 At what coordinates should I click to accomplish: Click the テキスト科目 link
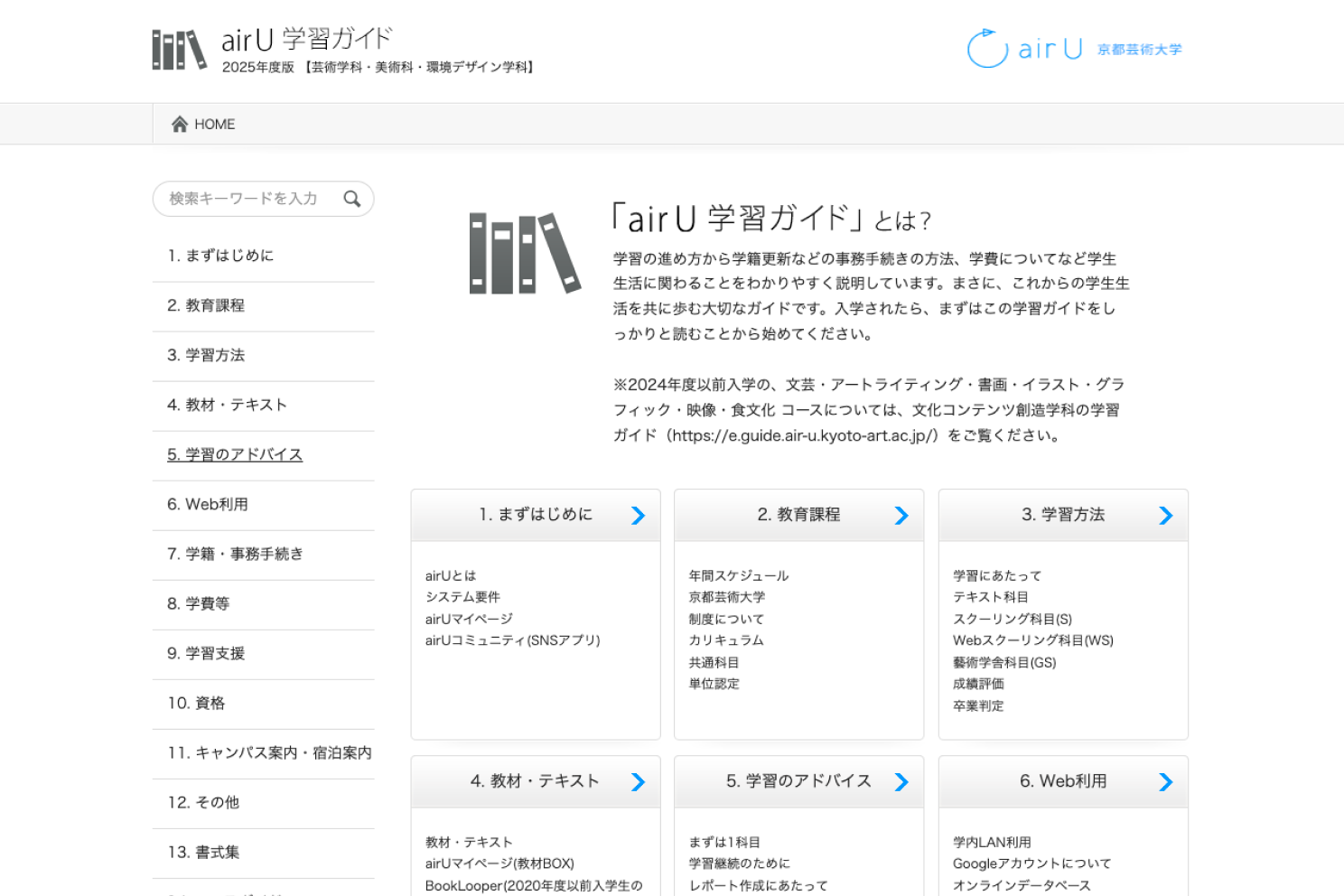tap(991, 597)
